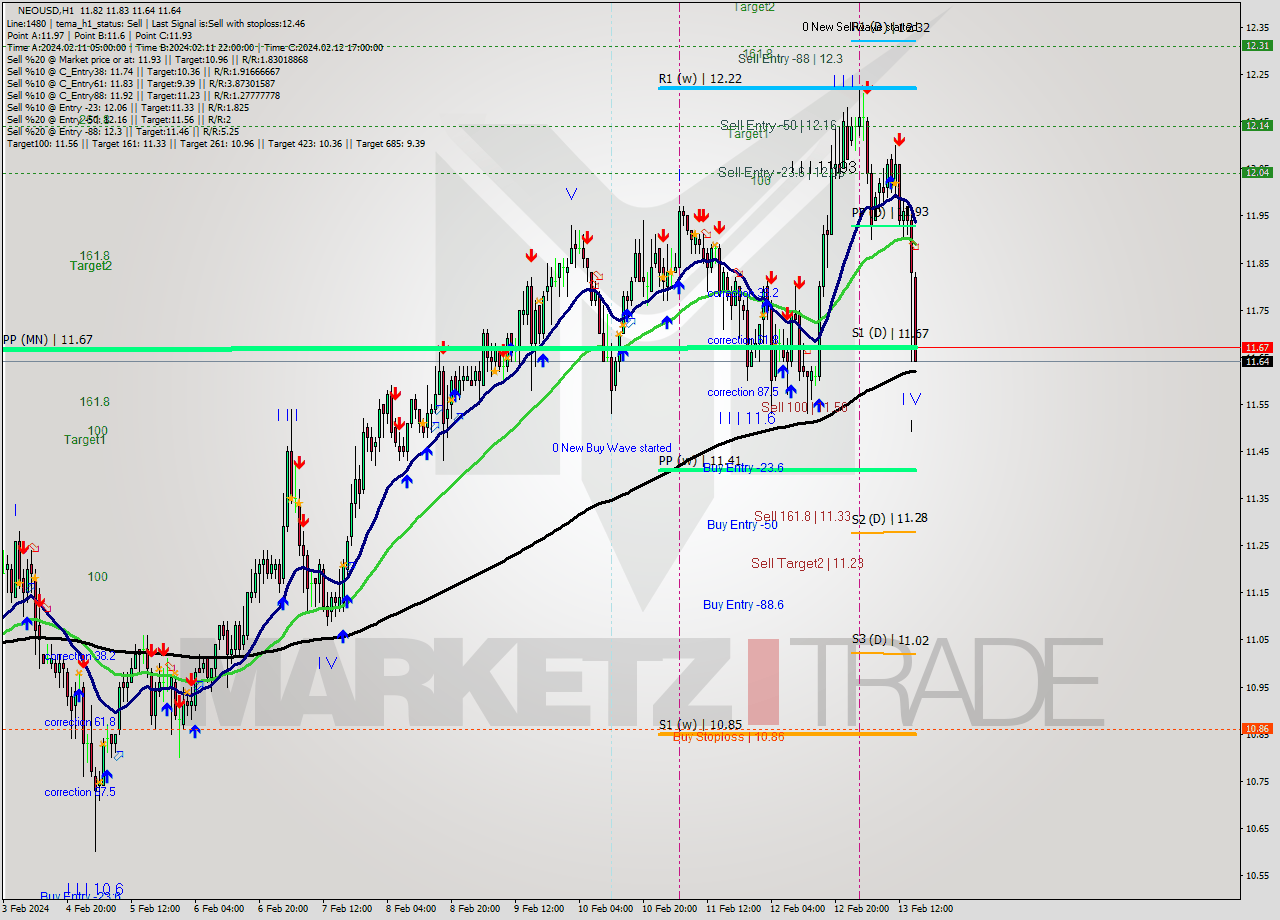This screenshot has width=1280, height=920.
Task: Click the '6 Feb 04:00' time axis label
Action: click(219, 909)
